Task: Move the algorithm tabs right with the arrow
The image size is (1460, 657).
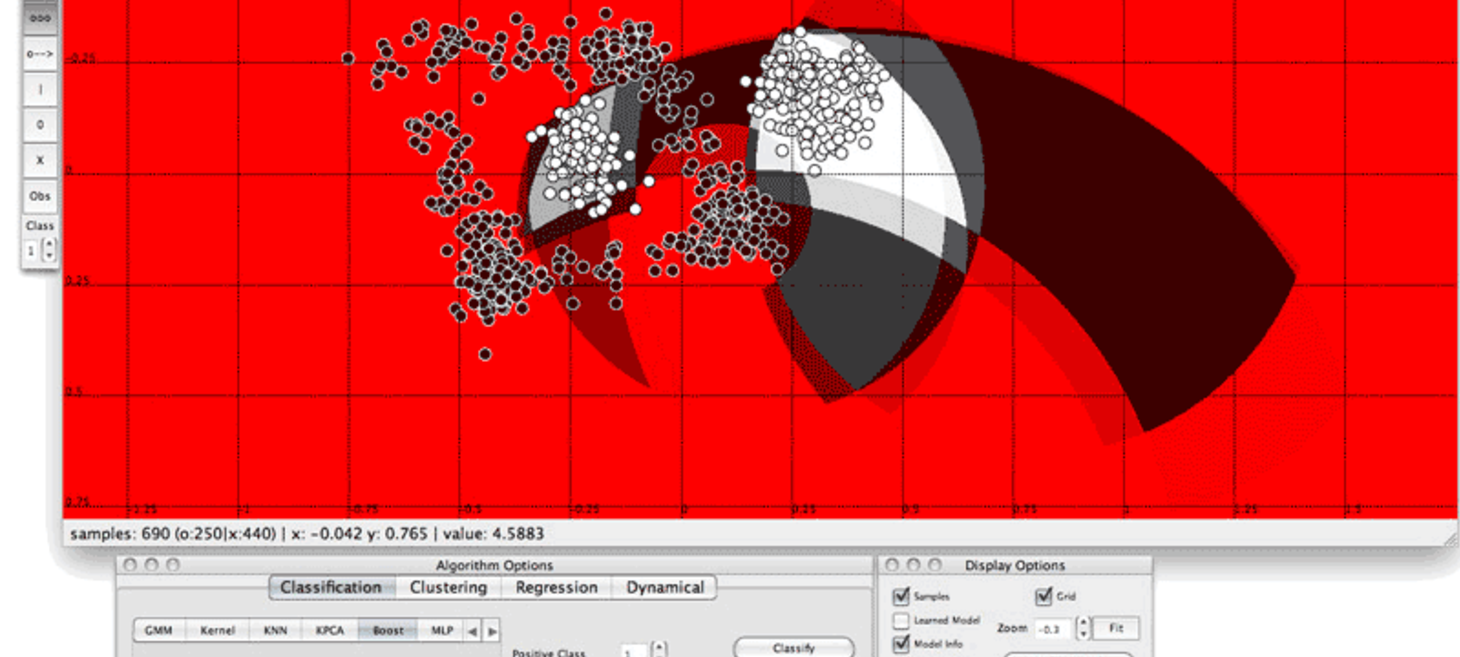Action: (x=490, y=630)
